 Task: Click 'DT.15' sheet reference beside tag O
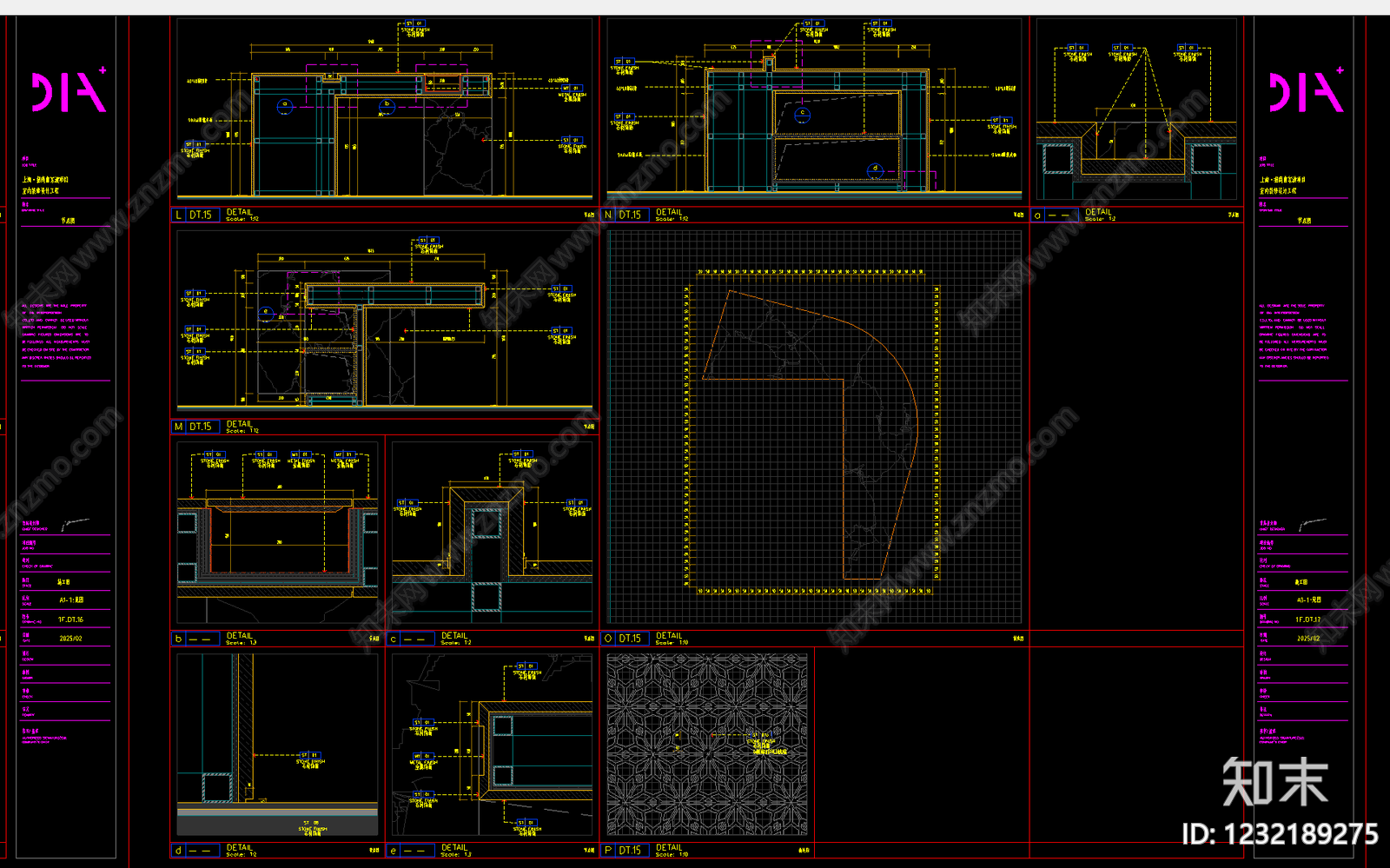(x=630, y=639)
